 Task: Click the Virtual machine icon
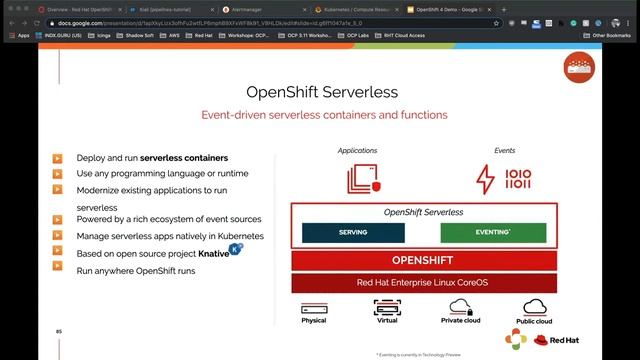click(x=387, y=308)
